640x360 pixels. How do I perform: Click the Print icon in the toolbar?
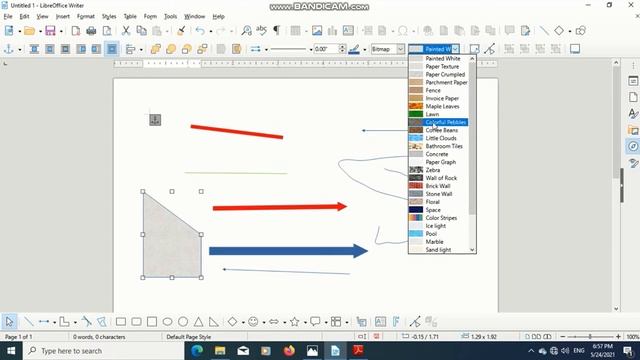click(91, 31)
